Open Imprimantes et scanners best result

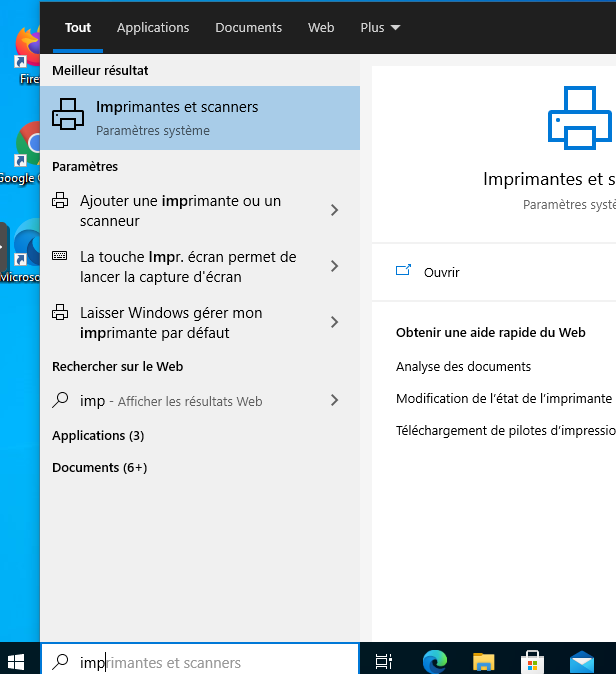pos(200,118)
